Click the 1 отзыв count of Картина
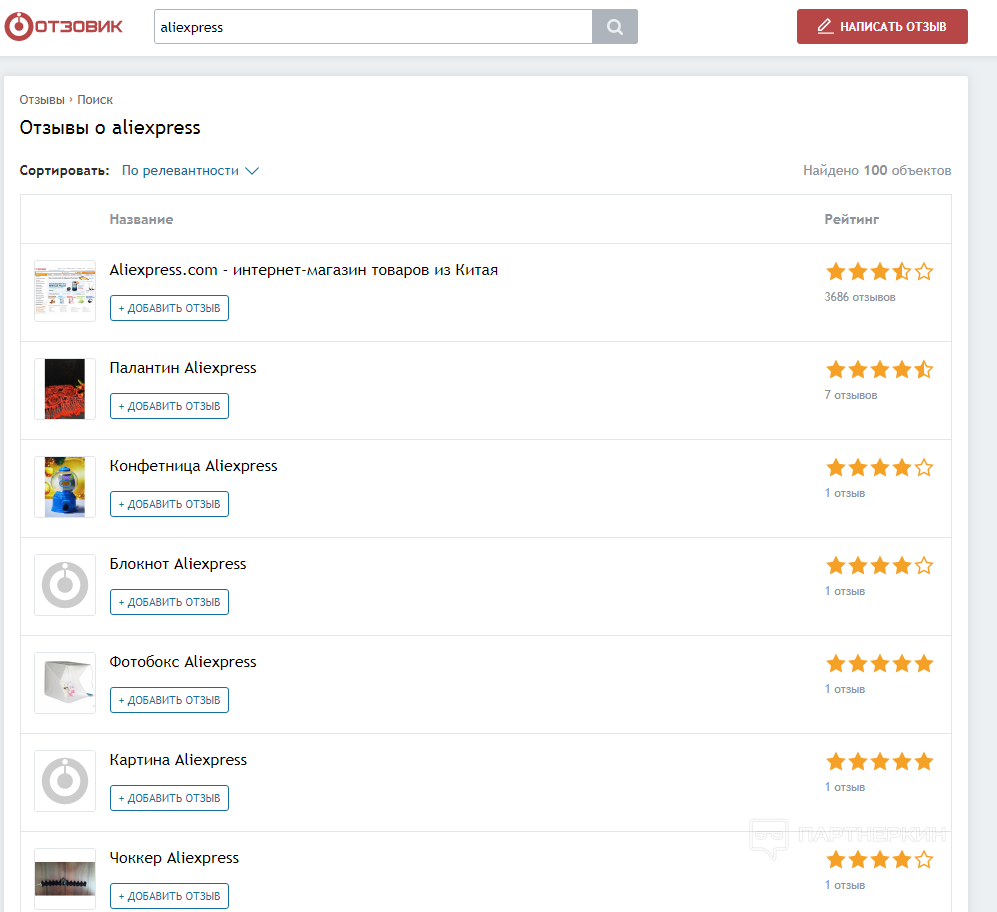This screenshot has width=997, height=912. (844, 787)
